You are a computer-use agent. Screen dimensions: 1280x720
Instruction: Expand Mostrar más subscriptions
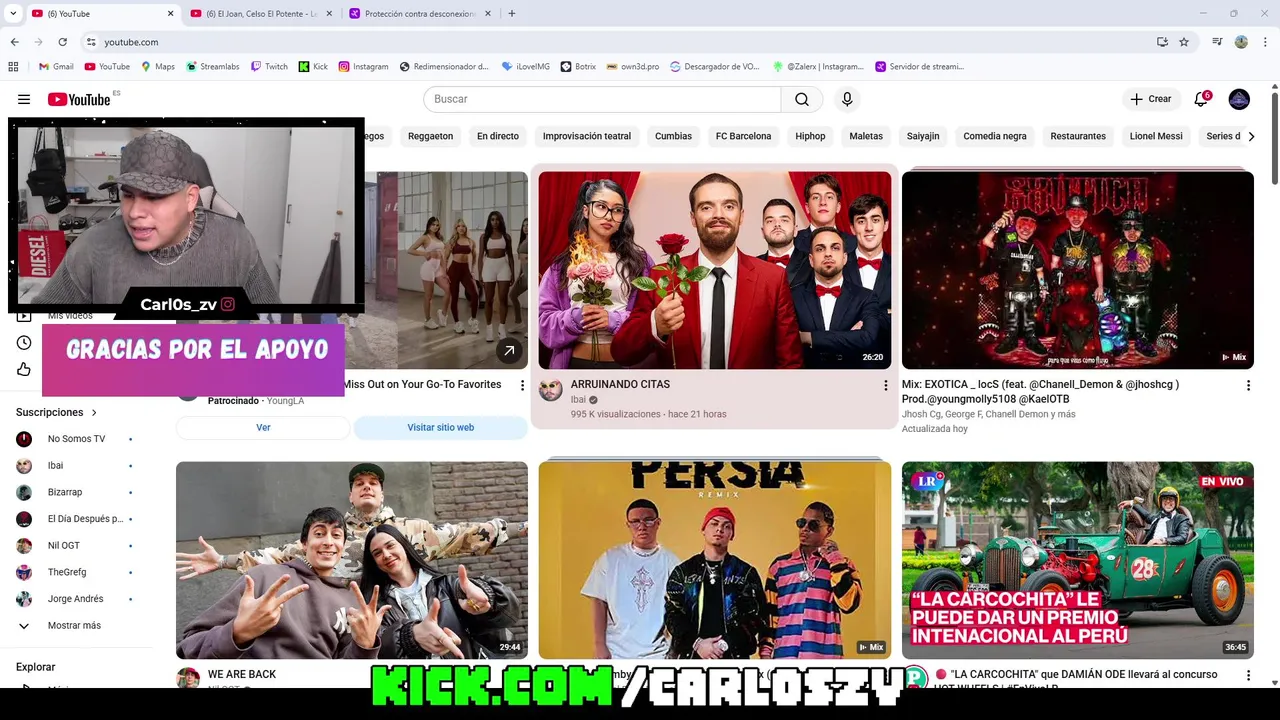coord(74,625)
